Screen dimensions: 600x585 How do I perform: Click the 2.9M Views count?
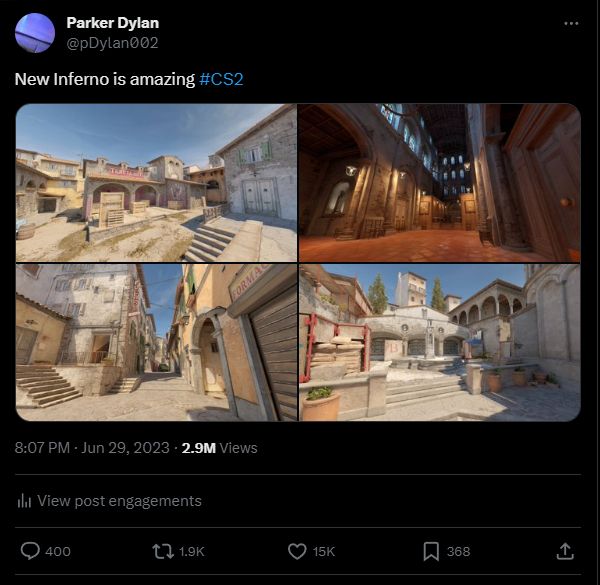[x=219, y=448]
